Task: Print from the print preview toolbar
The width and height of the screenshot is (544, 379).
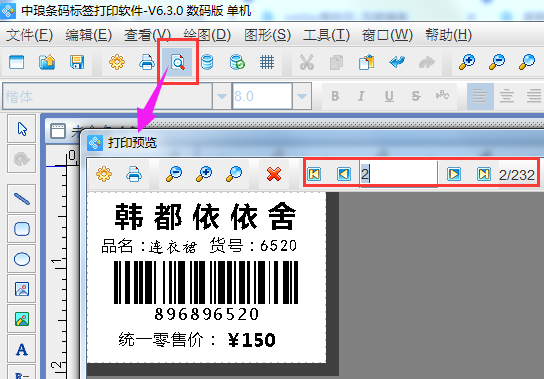Action: click(134, 174)
